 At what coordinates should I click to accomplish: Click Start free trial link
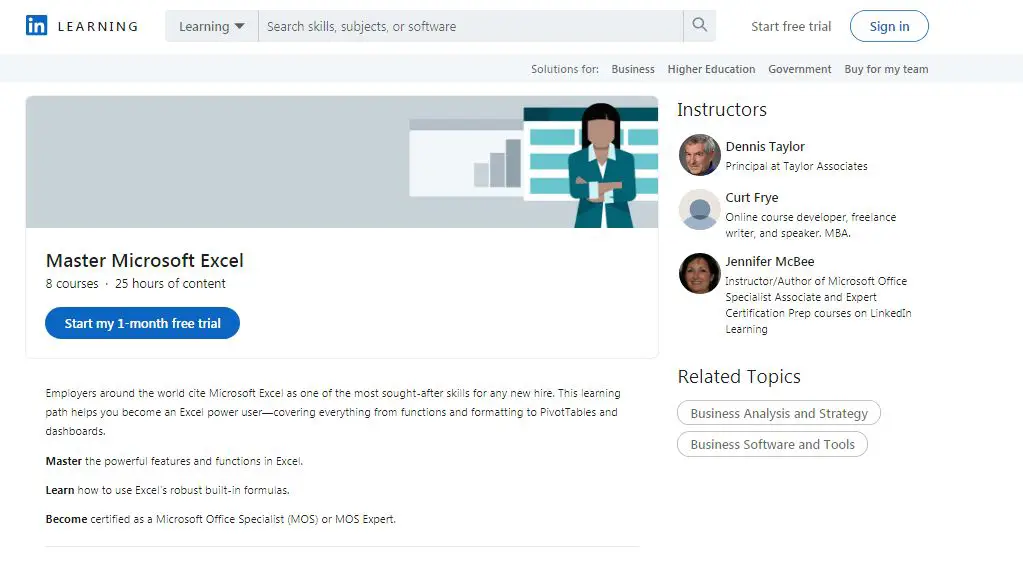791,27
